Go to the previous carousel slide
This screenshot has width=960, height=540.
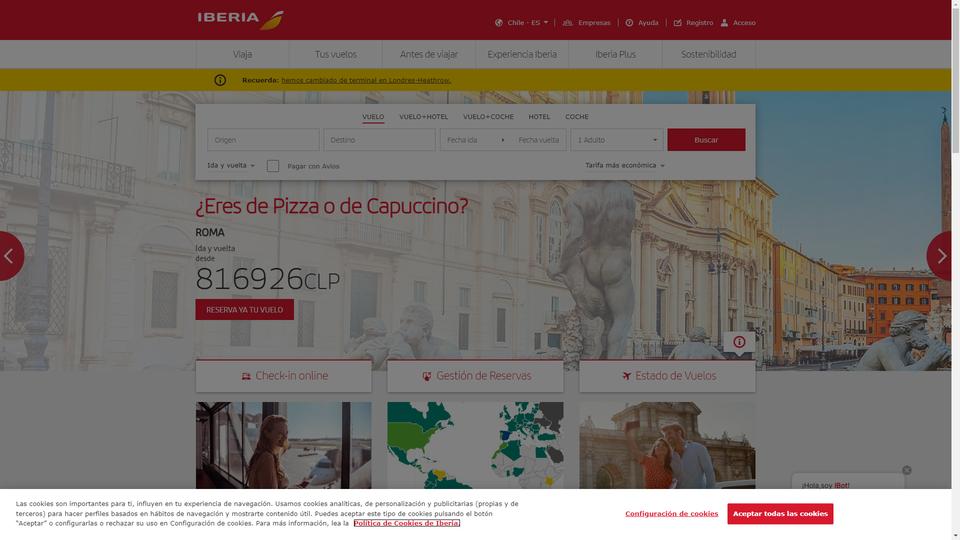pos(10,256)
